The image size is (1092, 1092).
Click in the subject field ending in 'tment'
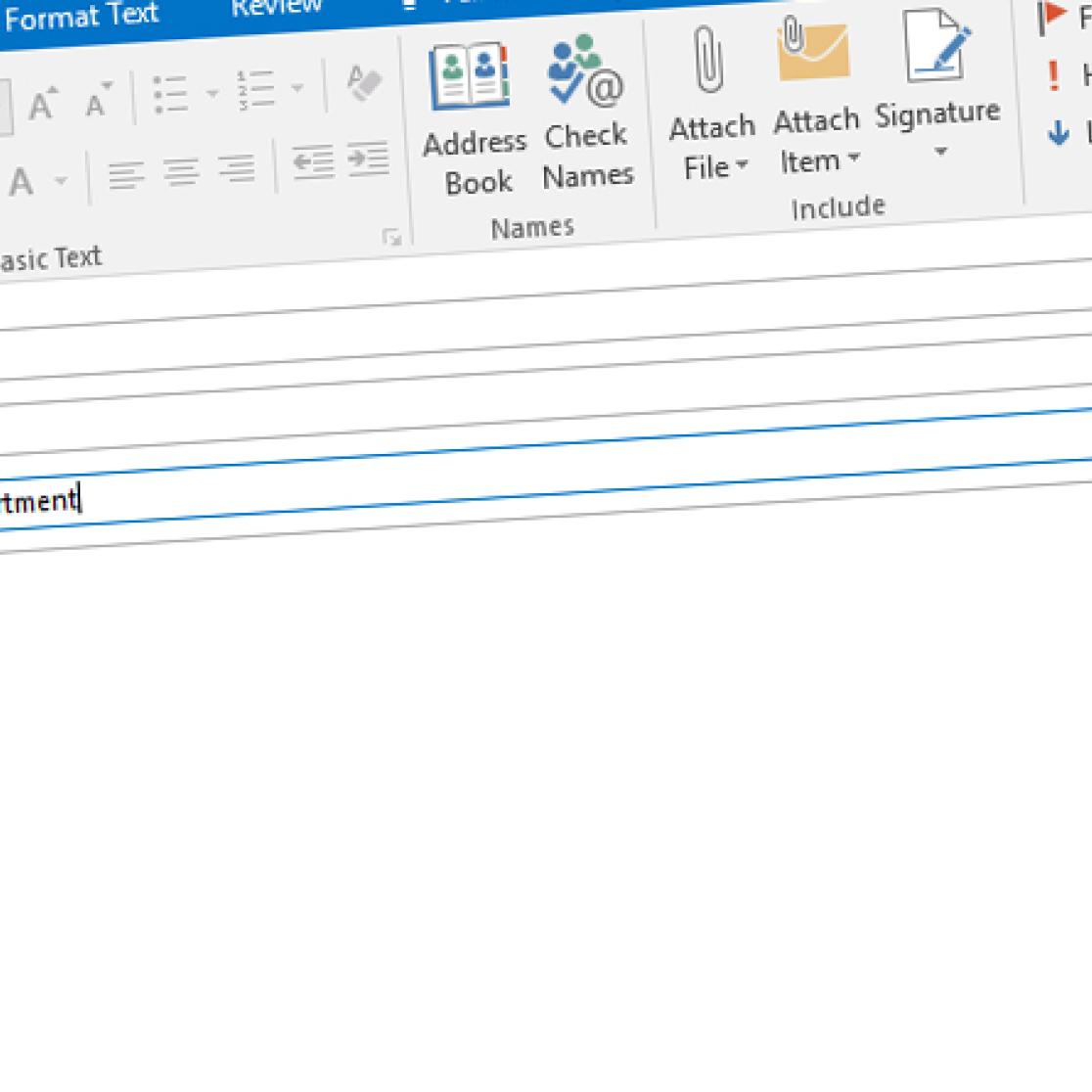coord(546,470)
